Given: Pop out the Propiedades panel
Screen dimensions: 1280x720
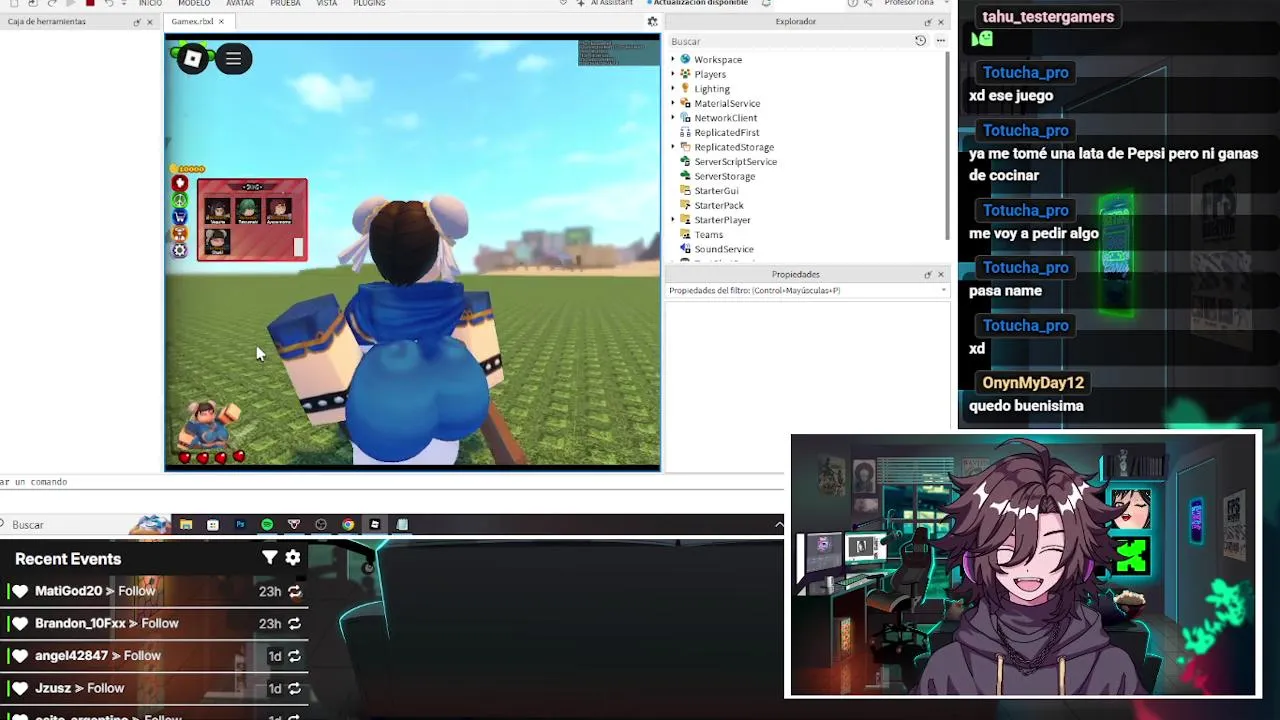Looking at the screenshot, I should (x=927, y=275).
